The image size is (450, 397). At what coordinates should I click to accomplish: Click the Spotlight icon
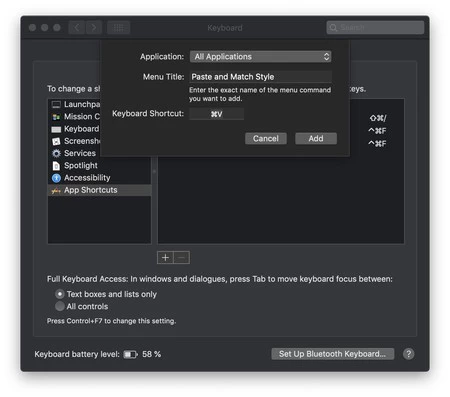coord(56,166)
